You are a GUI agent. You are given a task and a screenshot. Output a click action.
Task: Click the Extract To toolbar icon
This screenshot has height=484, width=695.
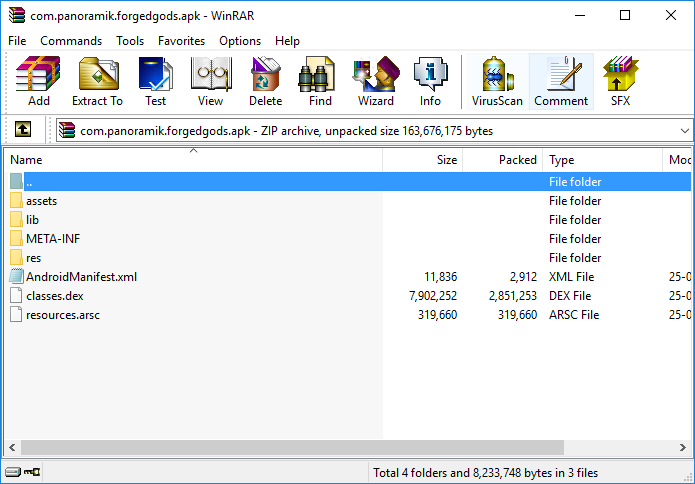coord(98,81)
